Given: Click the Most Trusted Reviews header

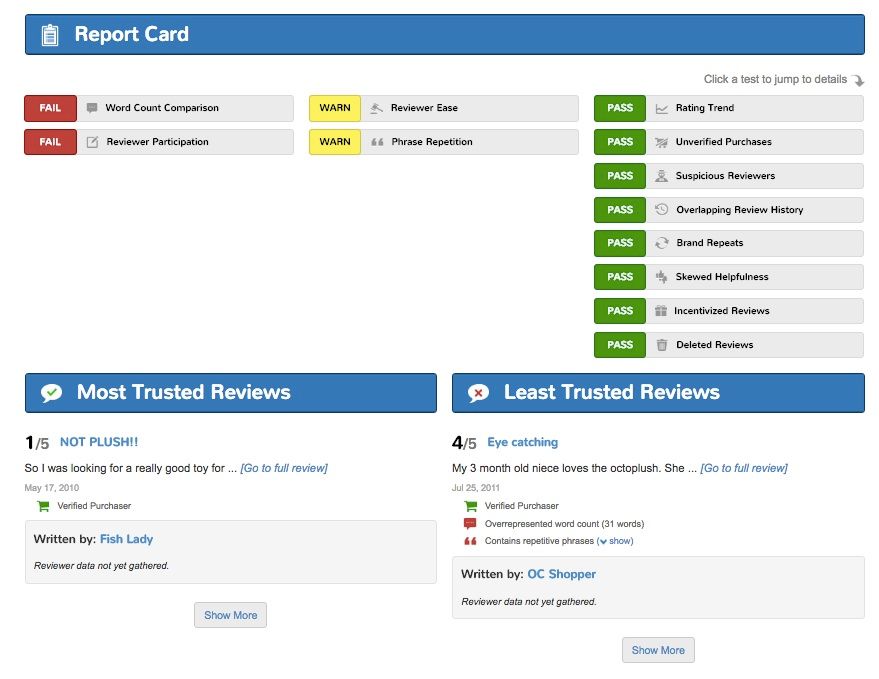Looking at the screenshot, I should [x=230, y=393].
